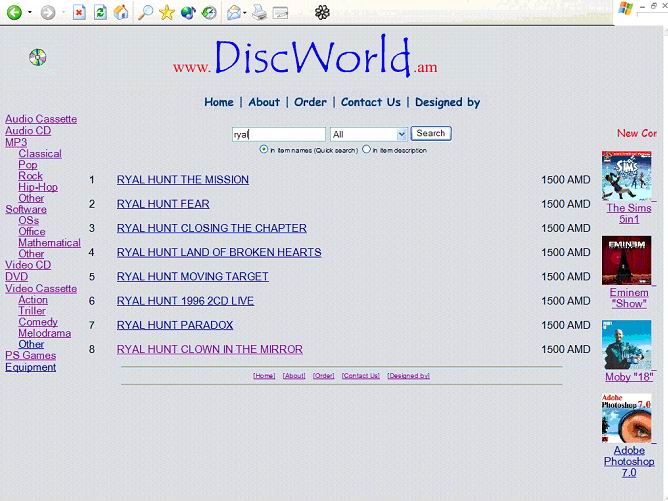Open the Classical subcategory

[40, 154]
